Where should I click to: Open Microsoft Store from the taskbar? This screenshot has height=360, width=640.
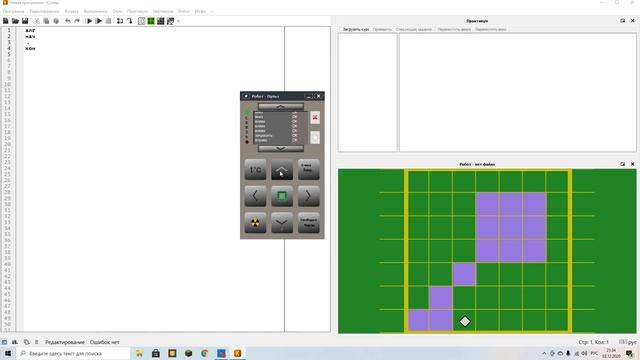coord(156,353)
